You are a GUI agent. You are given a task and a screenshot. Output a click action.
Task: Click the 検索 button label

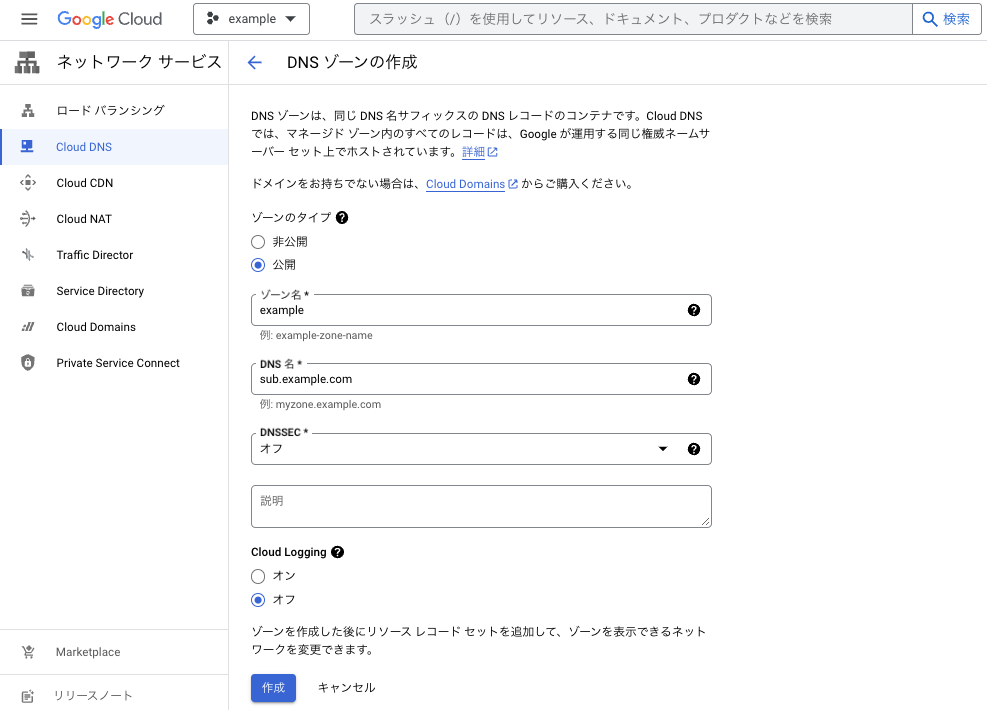coord(956,19)
